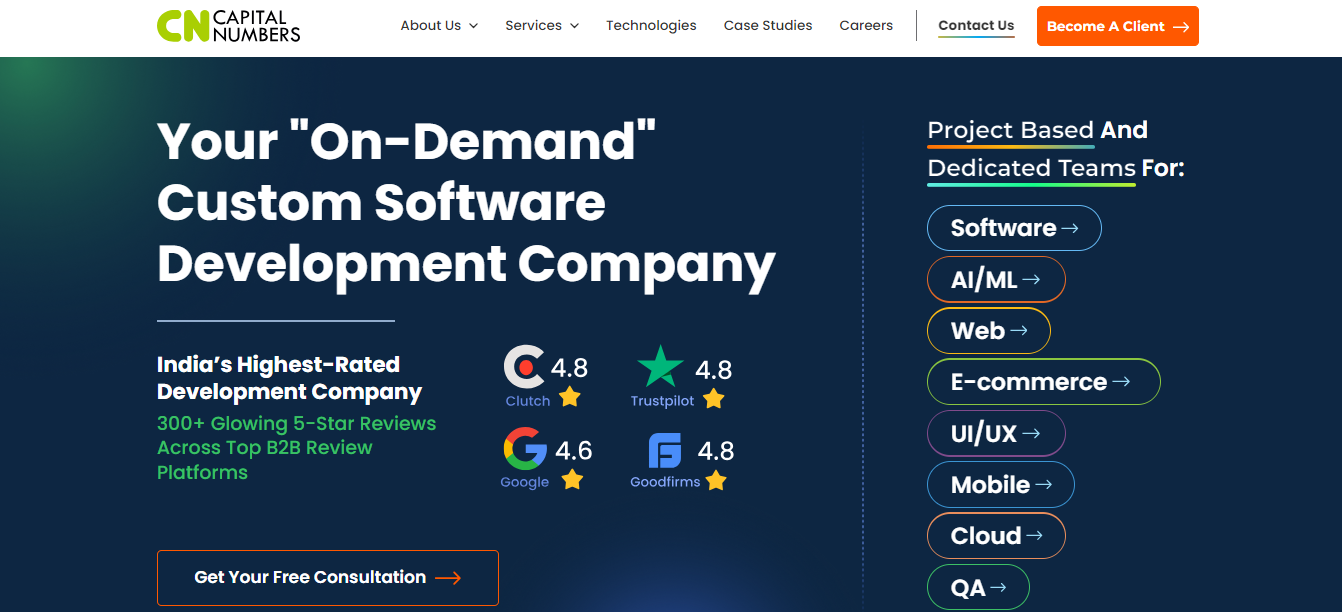Select the AI/ML service pill
Image resolution: width=1342 pixels, height=612 pixels.
click(996, 280)
